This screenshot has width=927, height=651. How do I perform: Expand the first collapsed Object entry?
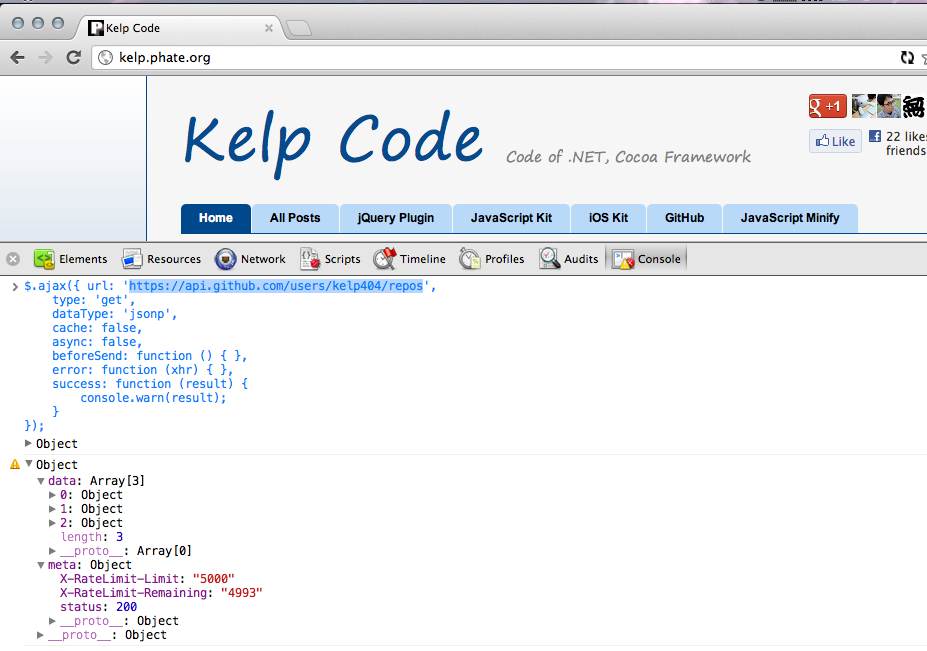tap(28, 443)
